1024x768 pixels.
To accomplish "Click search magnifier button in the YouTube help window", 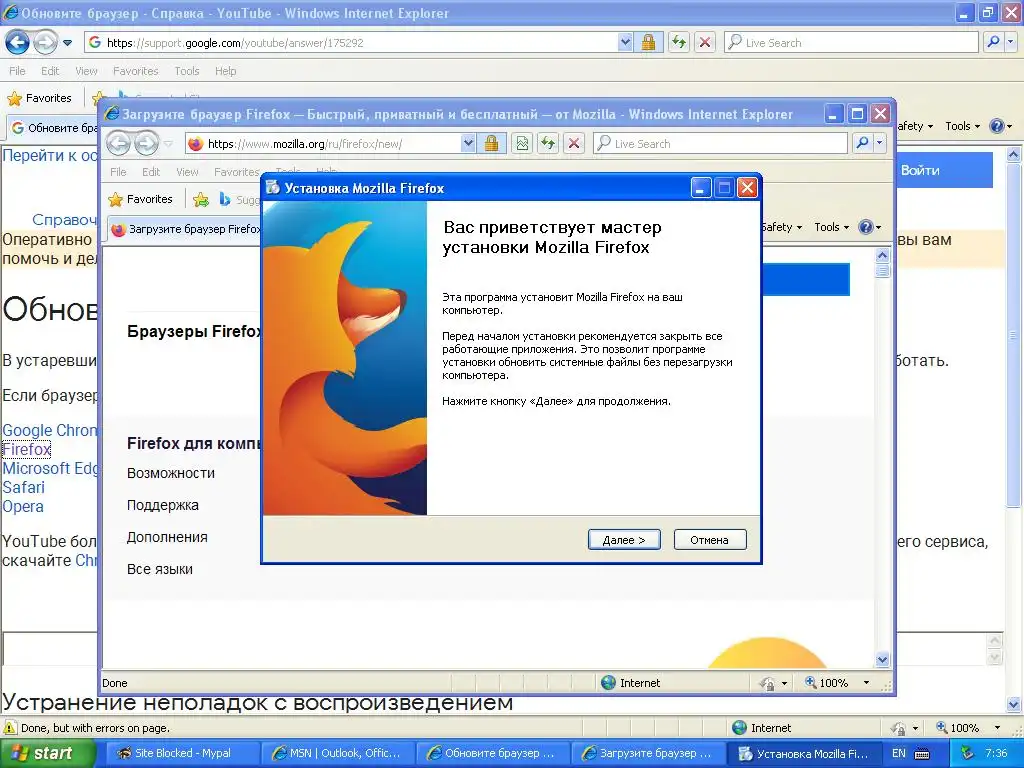I will [993, 42].
